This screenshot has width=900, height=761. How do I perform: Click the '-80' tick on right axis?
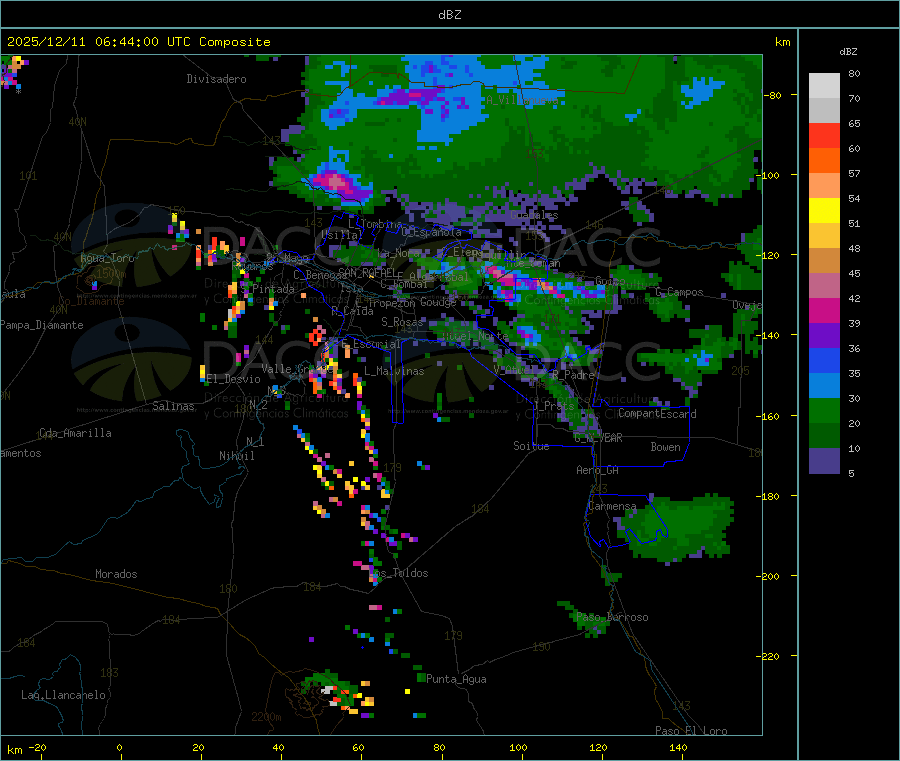772,95
